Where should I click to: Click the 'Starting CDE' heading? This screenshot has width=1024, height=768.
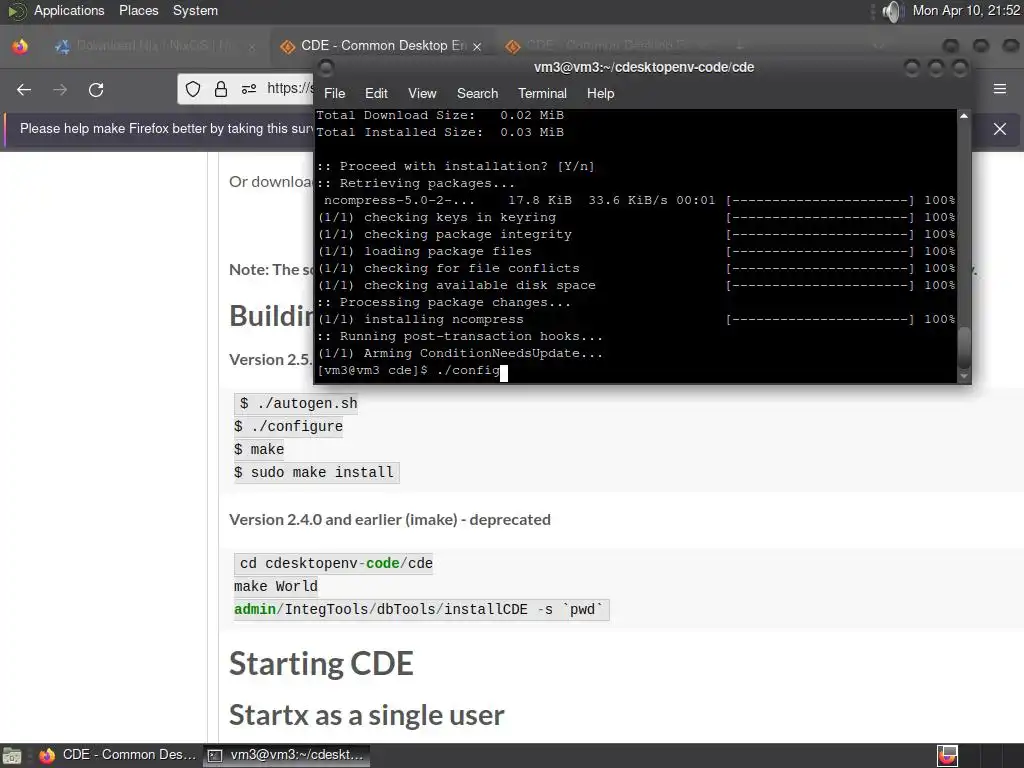[321, 664]
